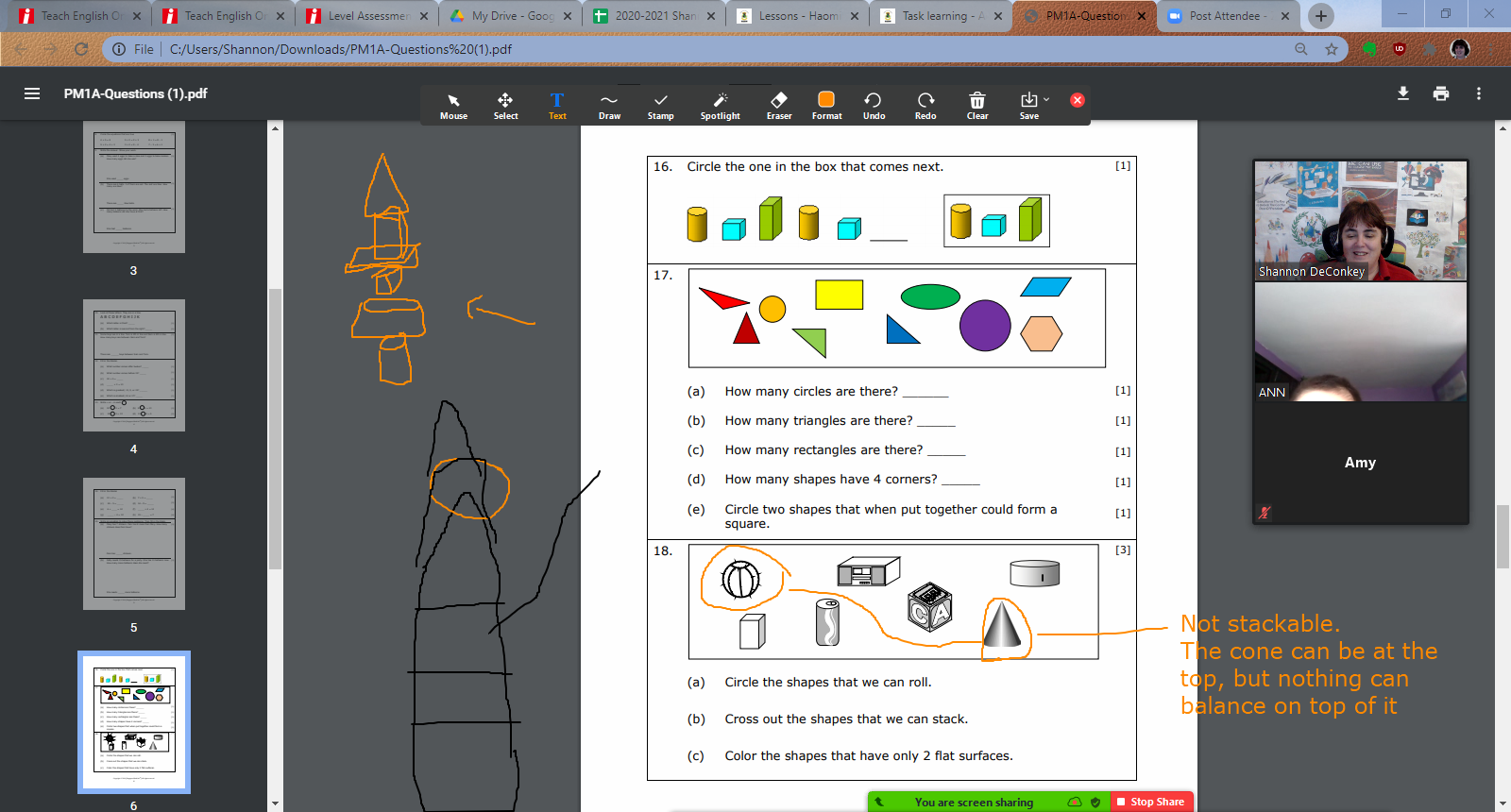Enable the Spotlight tool
The image size is (1511, 812).
(720, 106)
